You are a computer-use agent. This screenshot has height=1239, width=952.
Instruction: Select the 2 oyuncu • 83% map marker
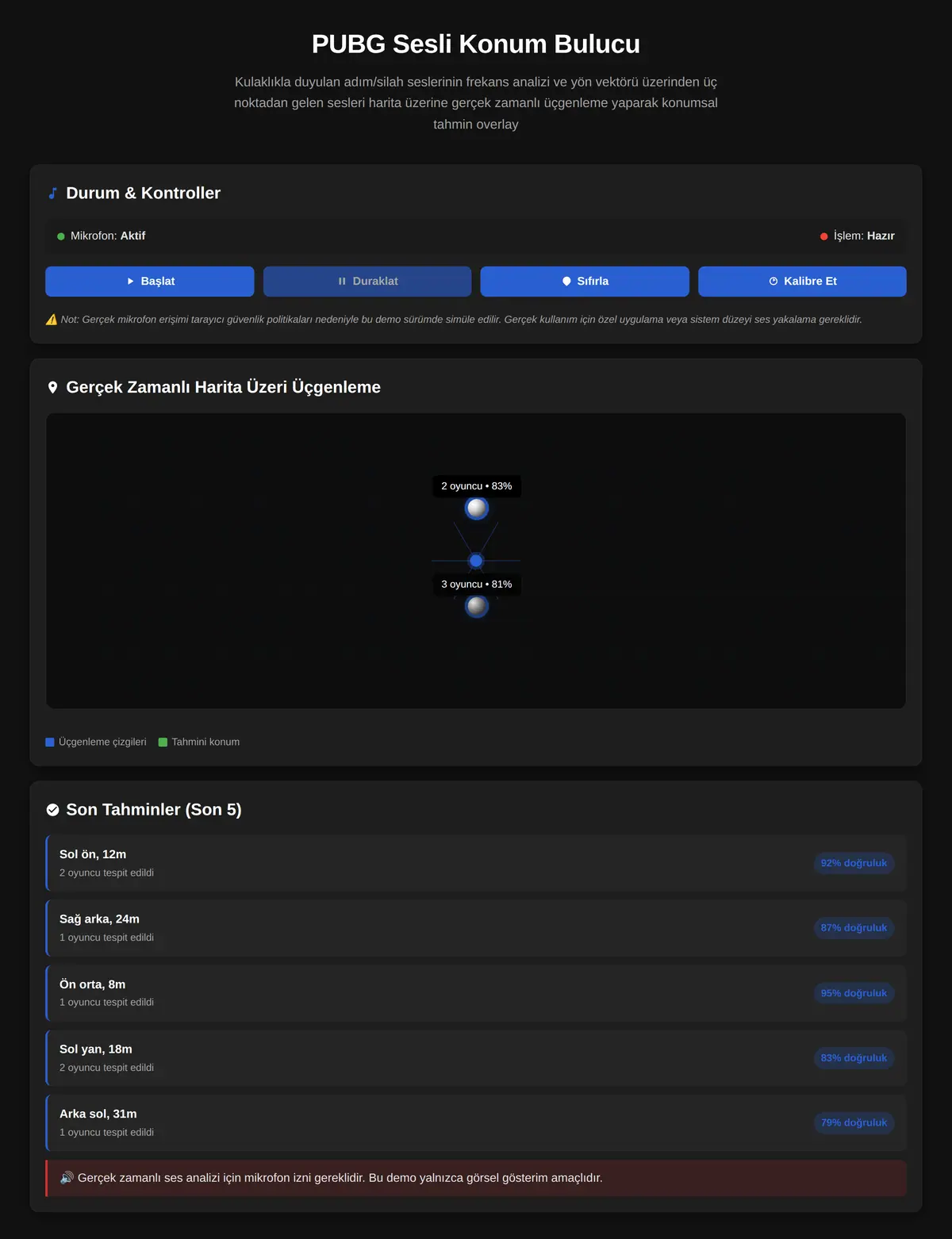point(477,508)
